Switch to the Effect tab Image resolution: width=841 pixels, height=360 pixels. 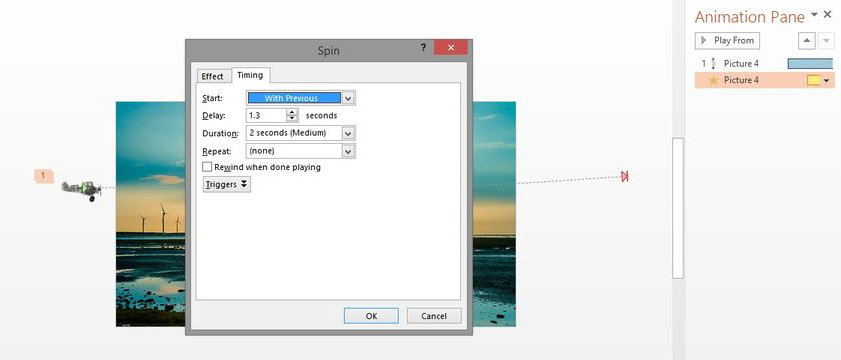212,76
